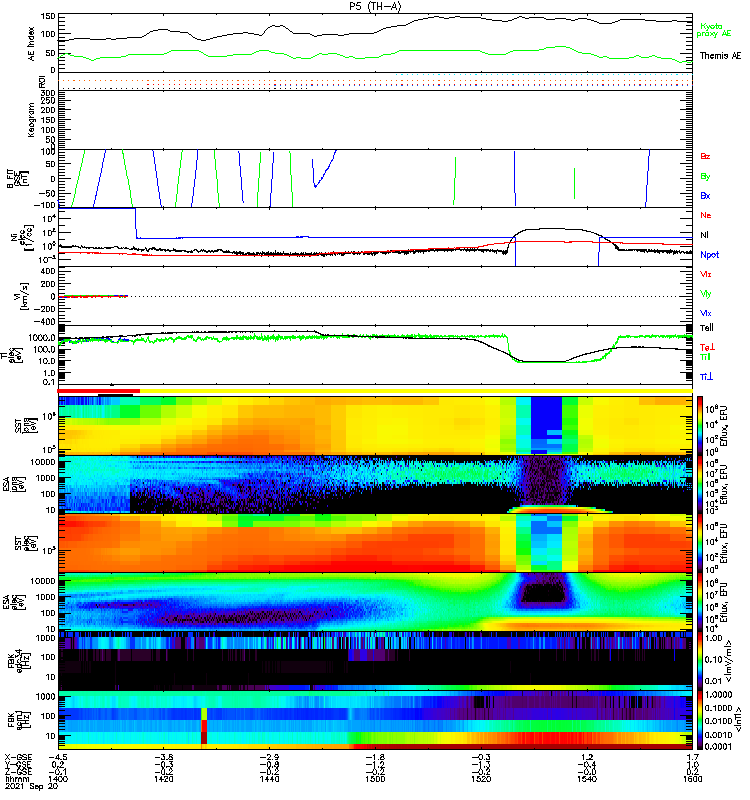Click the ESA electron Eflux color bar

[700, 603]
